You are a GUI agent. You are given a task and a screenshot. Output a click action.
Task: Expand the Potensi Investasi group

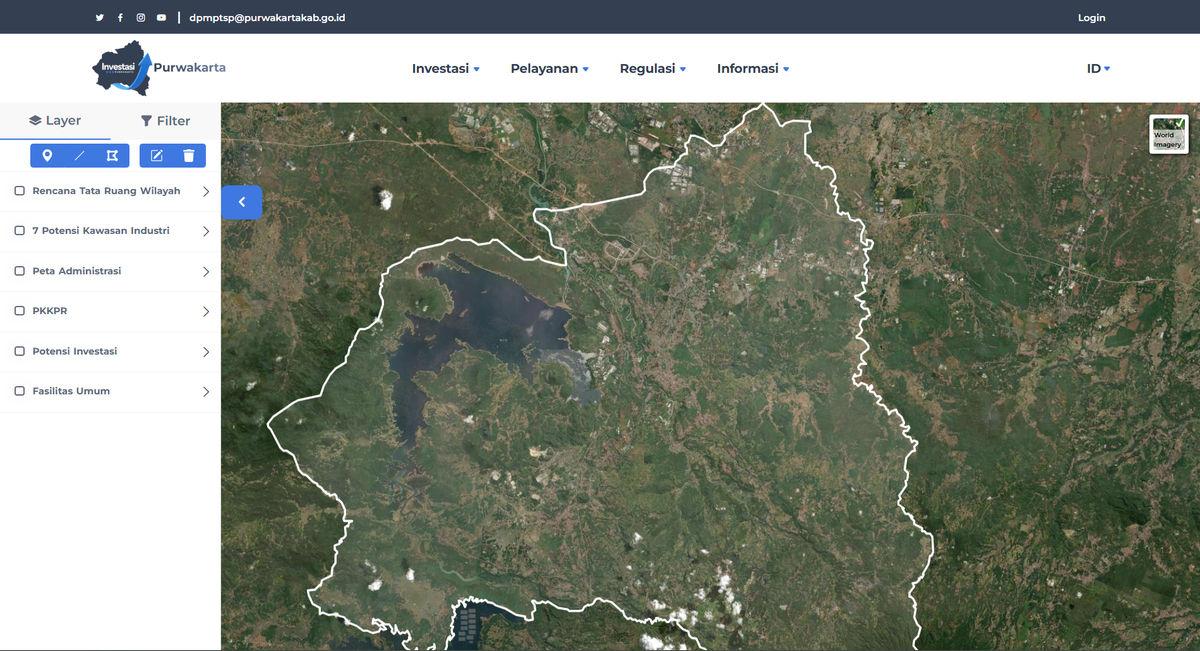point(206,351)
